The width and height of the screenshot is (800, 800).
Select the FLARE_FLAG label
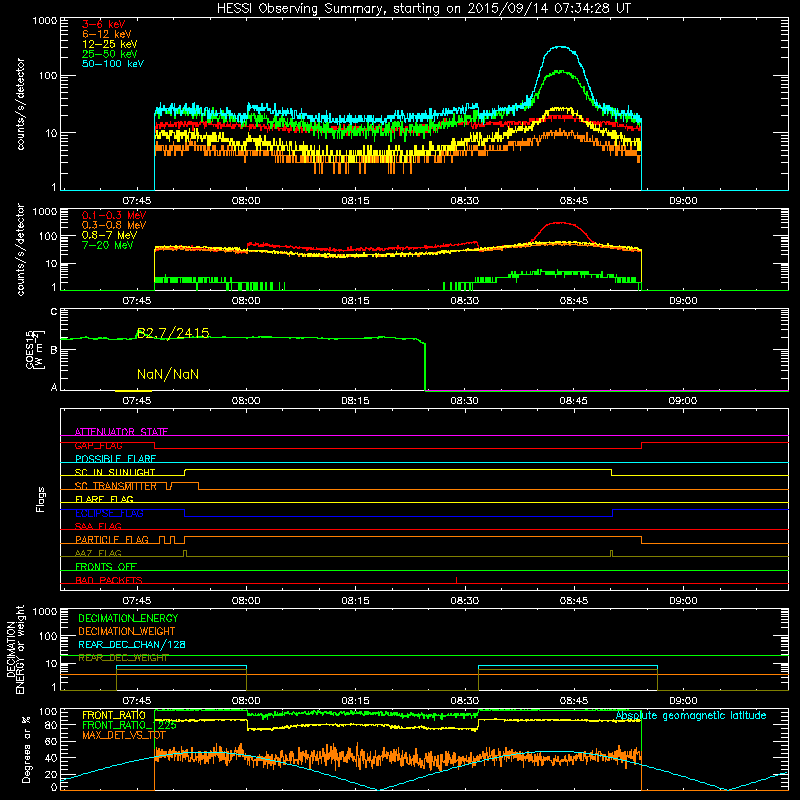click(104, 499)
